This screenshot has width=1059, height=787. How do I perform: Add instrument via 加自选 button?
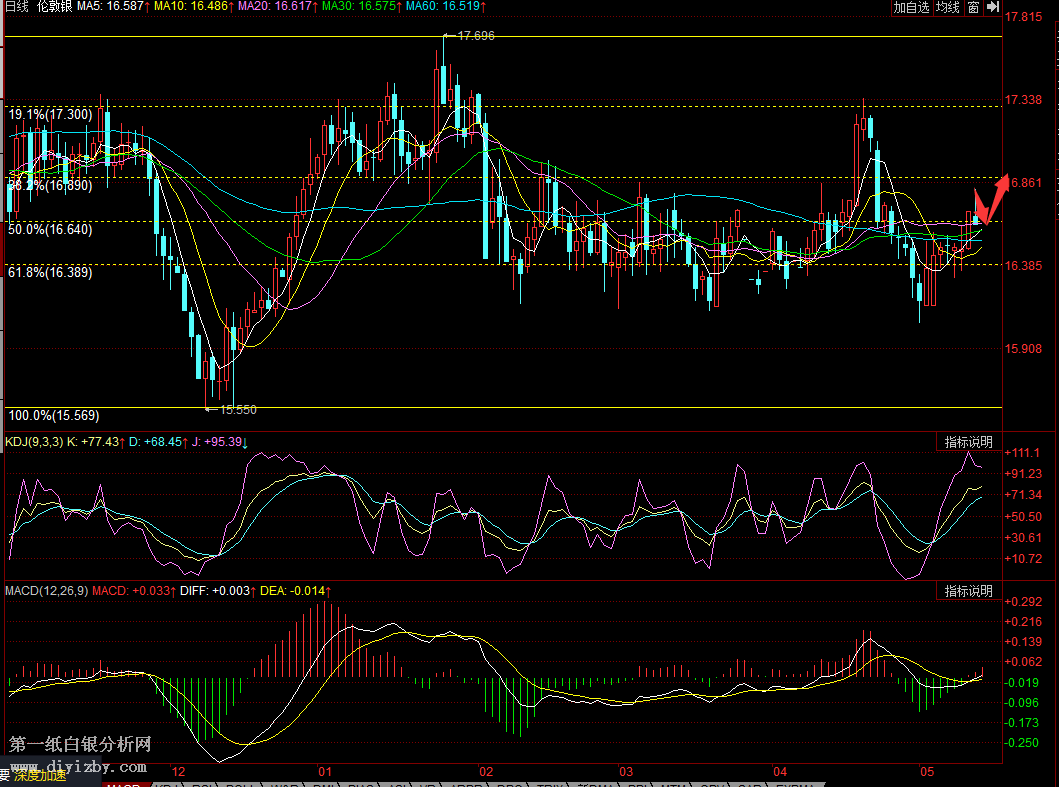911,7
